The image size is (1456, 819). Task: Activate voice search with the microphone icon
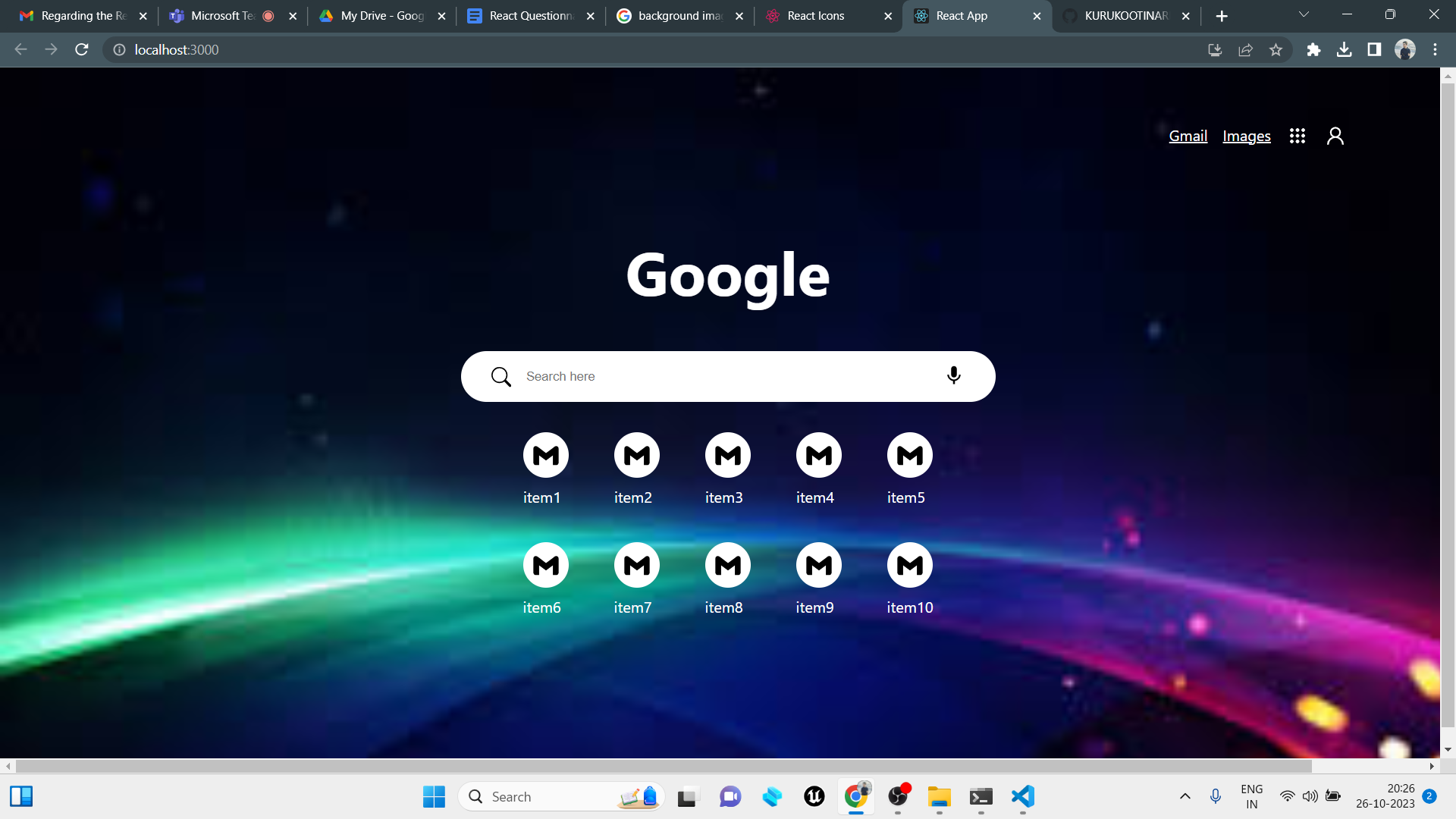click(953, 375)
